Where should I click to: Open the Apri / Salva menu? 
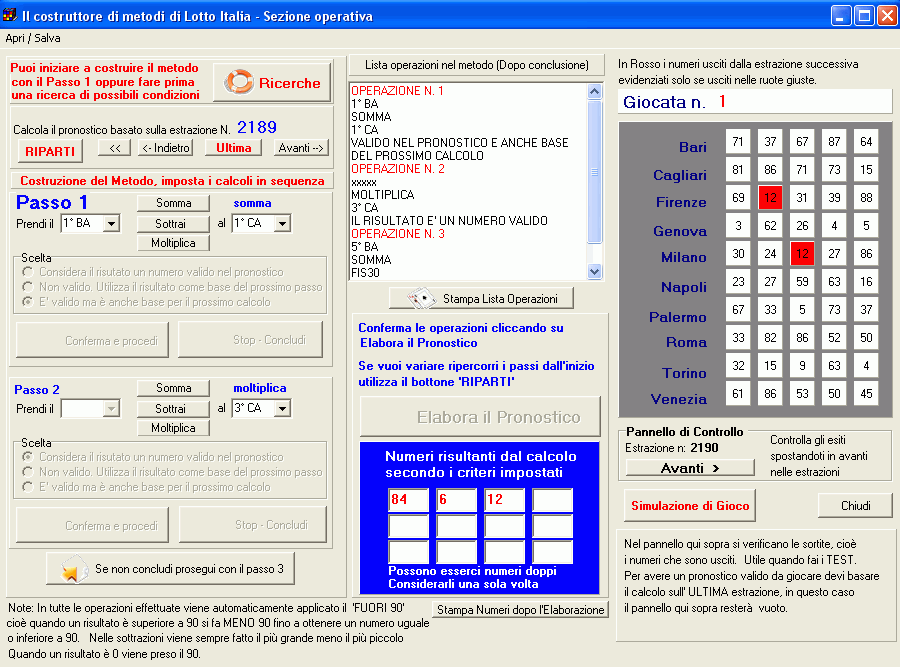click(33, 38)
